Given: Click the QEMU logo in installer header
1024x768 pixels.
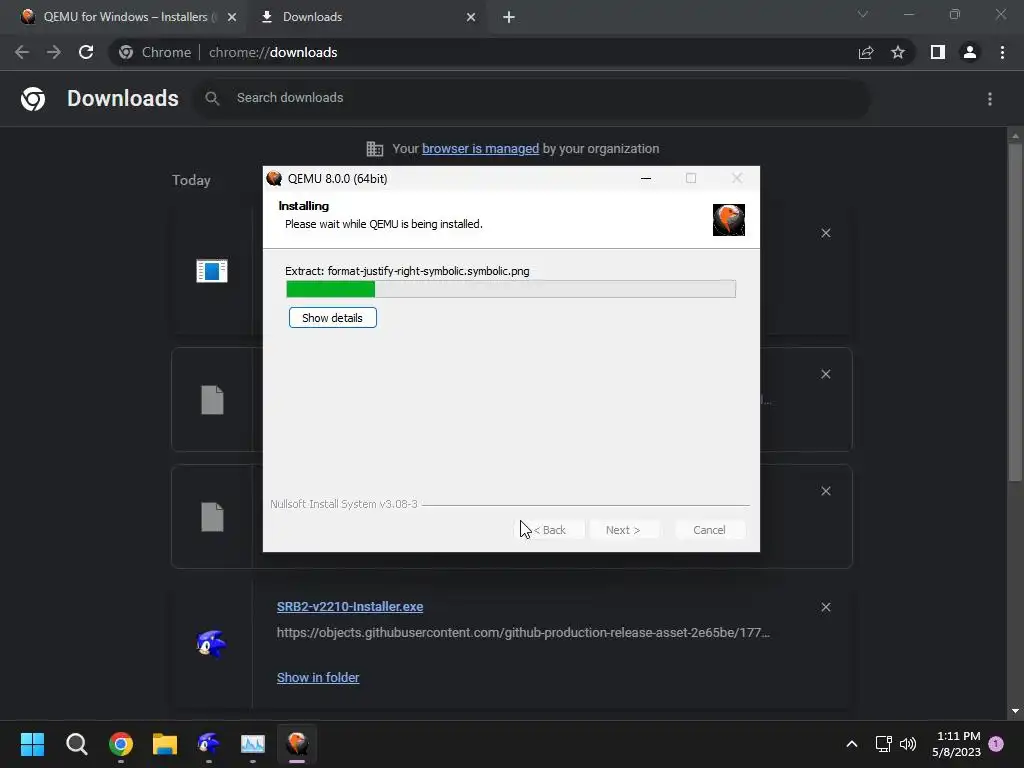Looking at the screenshot, I should [729, 219].
